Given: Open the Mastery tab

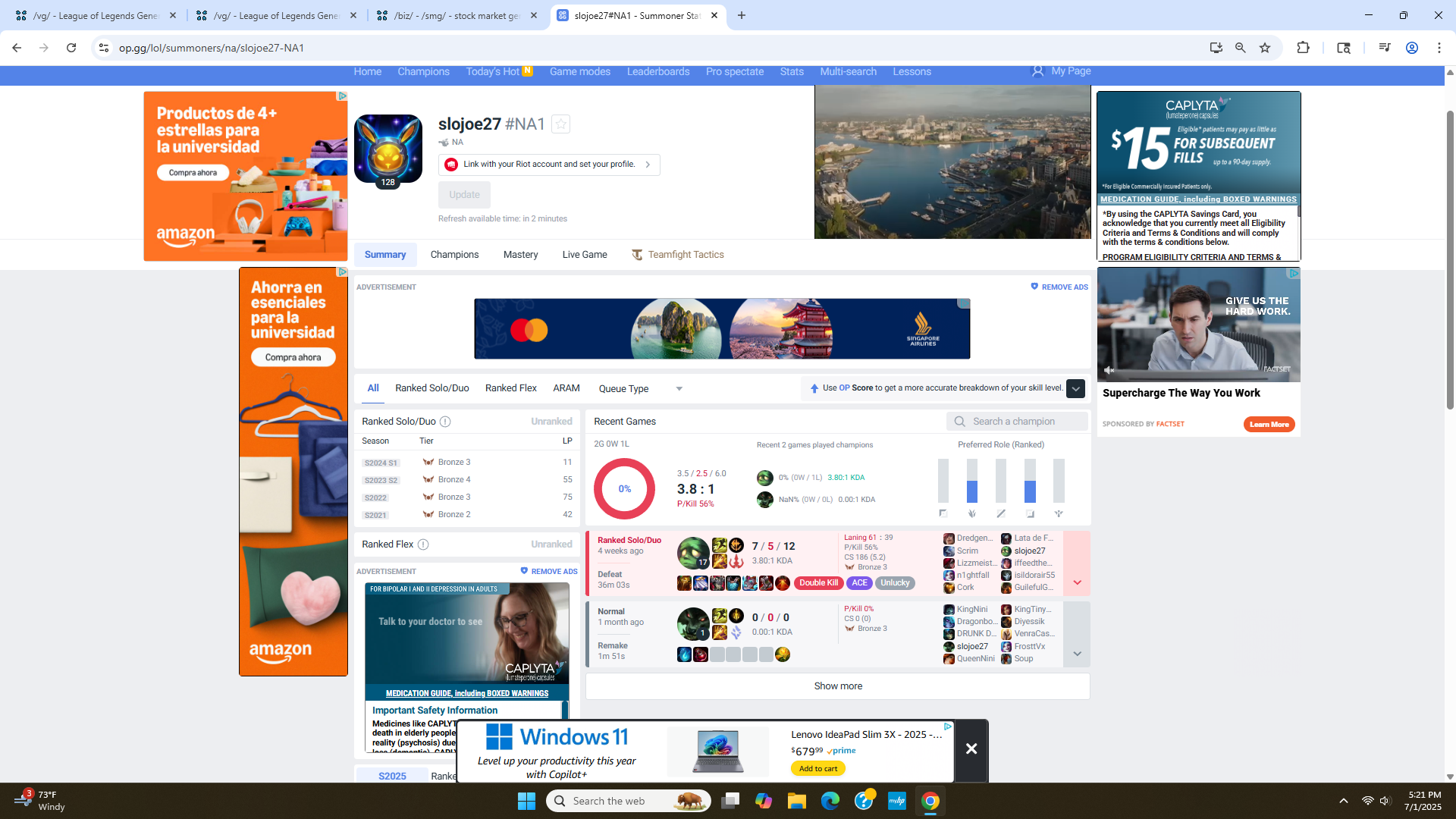Looking at the screenshot, I should tap(520, 255).
